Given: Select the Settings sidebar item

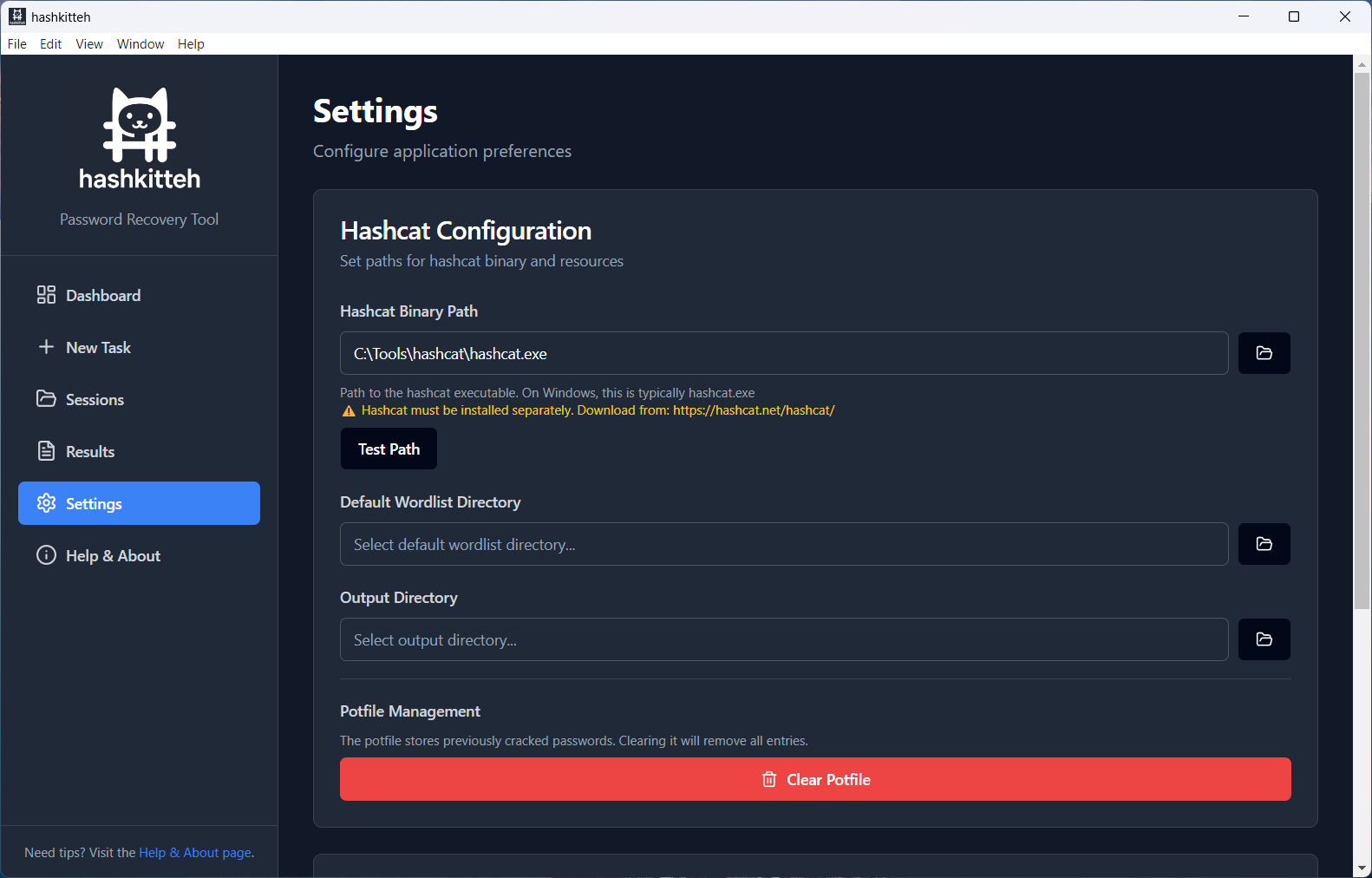Looking at the screenshot, I should (x=139, y=503).
